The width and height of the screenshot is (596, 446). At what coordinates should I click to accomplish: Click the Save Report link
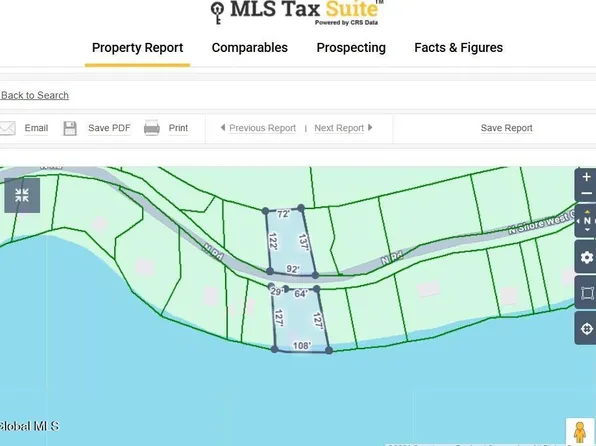506,128
